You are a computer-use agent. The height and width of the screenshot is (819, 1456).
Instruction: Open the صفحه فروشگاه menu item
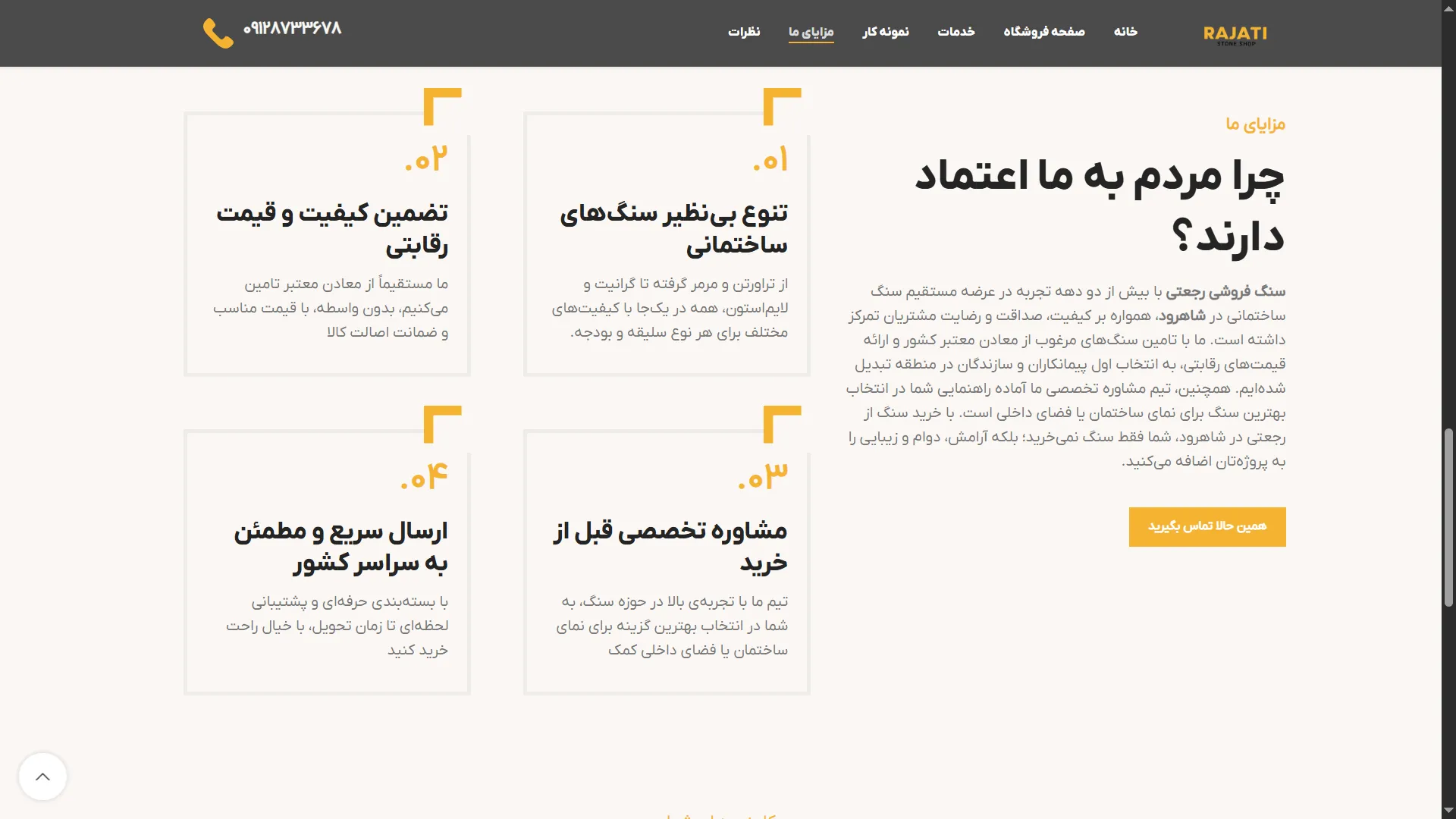coord(1044,31)
